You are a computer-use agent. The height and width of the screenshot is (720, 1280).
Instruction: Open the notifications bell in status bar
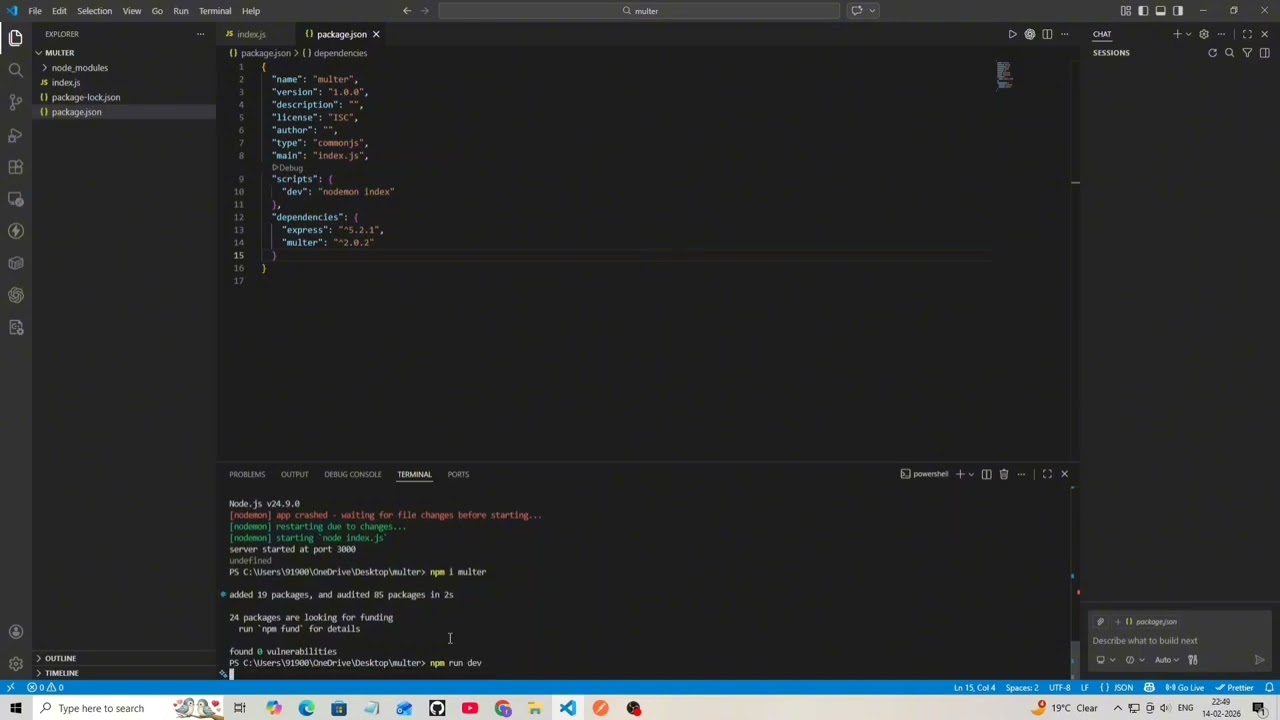click(1268, 688)
